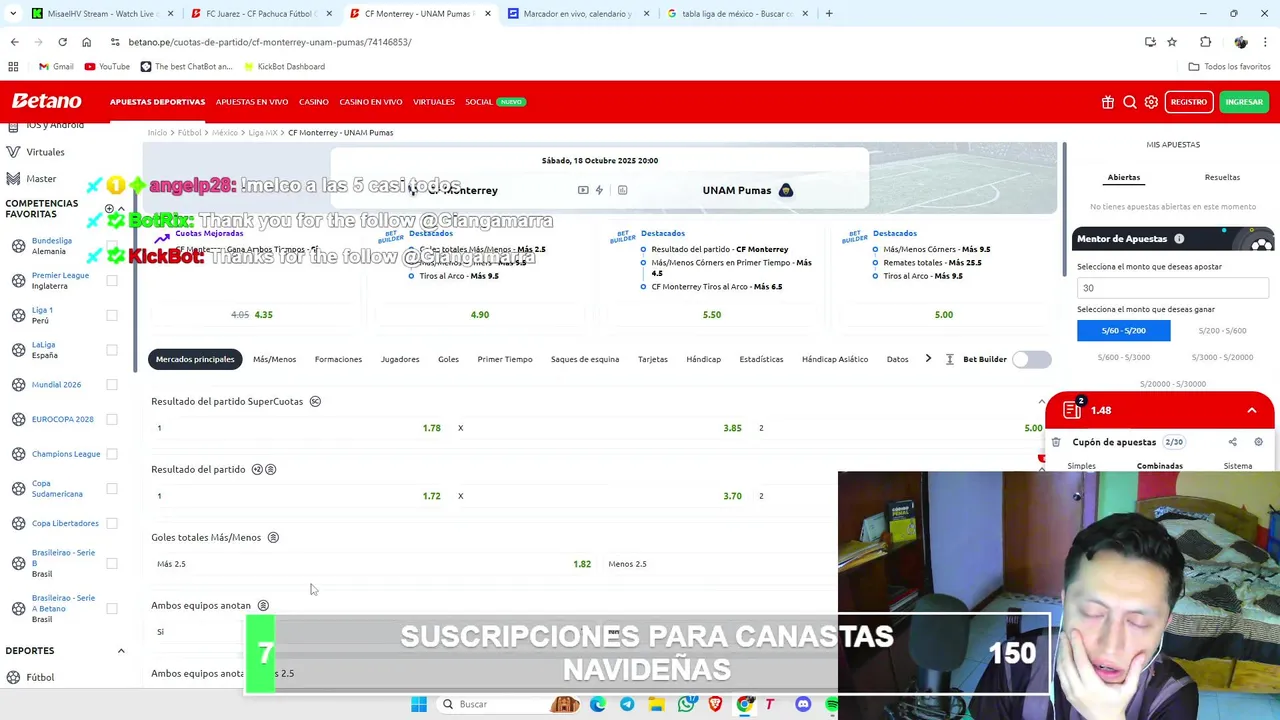
Task: Click the REGISTRO button
Action: [1189, 102]
